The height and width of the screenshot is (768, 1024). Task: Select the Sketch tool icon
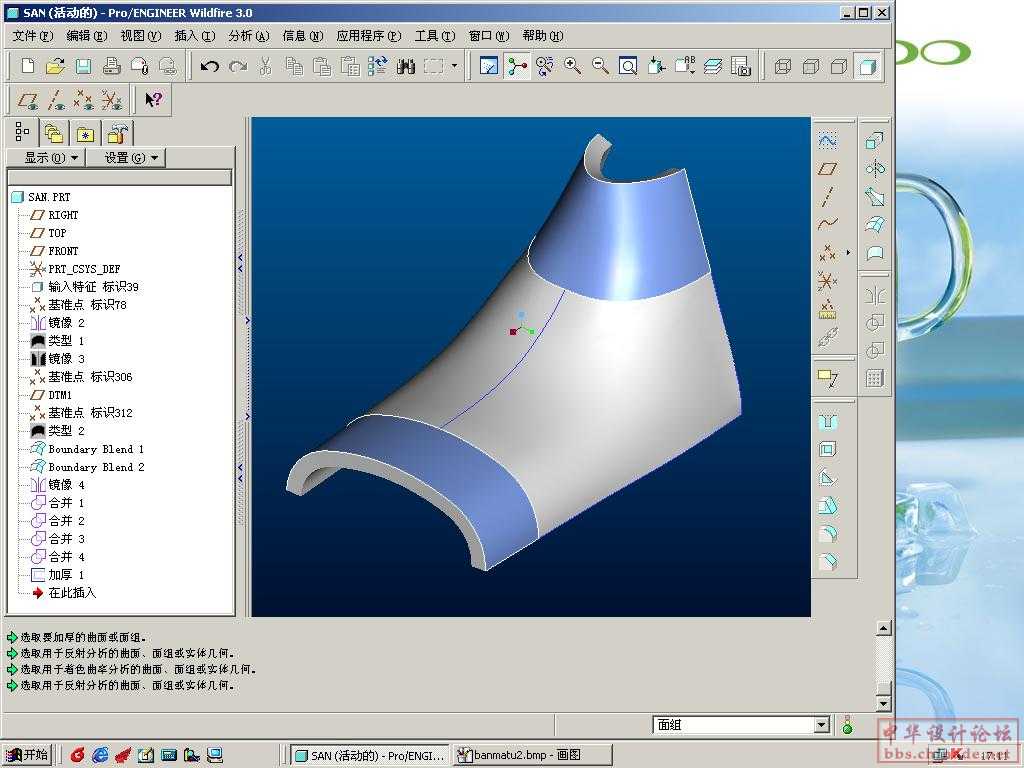click(827, 140)
